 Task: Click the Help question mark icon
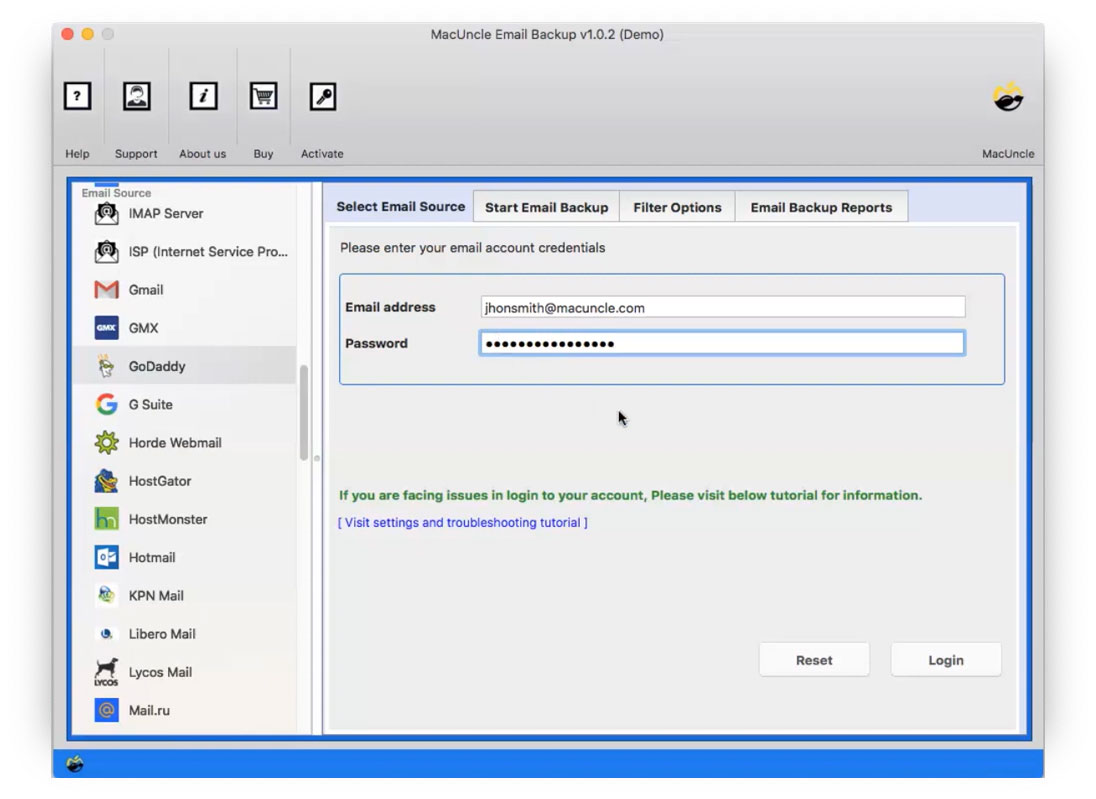[x=77, y=96]
